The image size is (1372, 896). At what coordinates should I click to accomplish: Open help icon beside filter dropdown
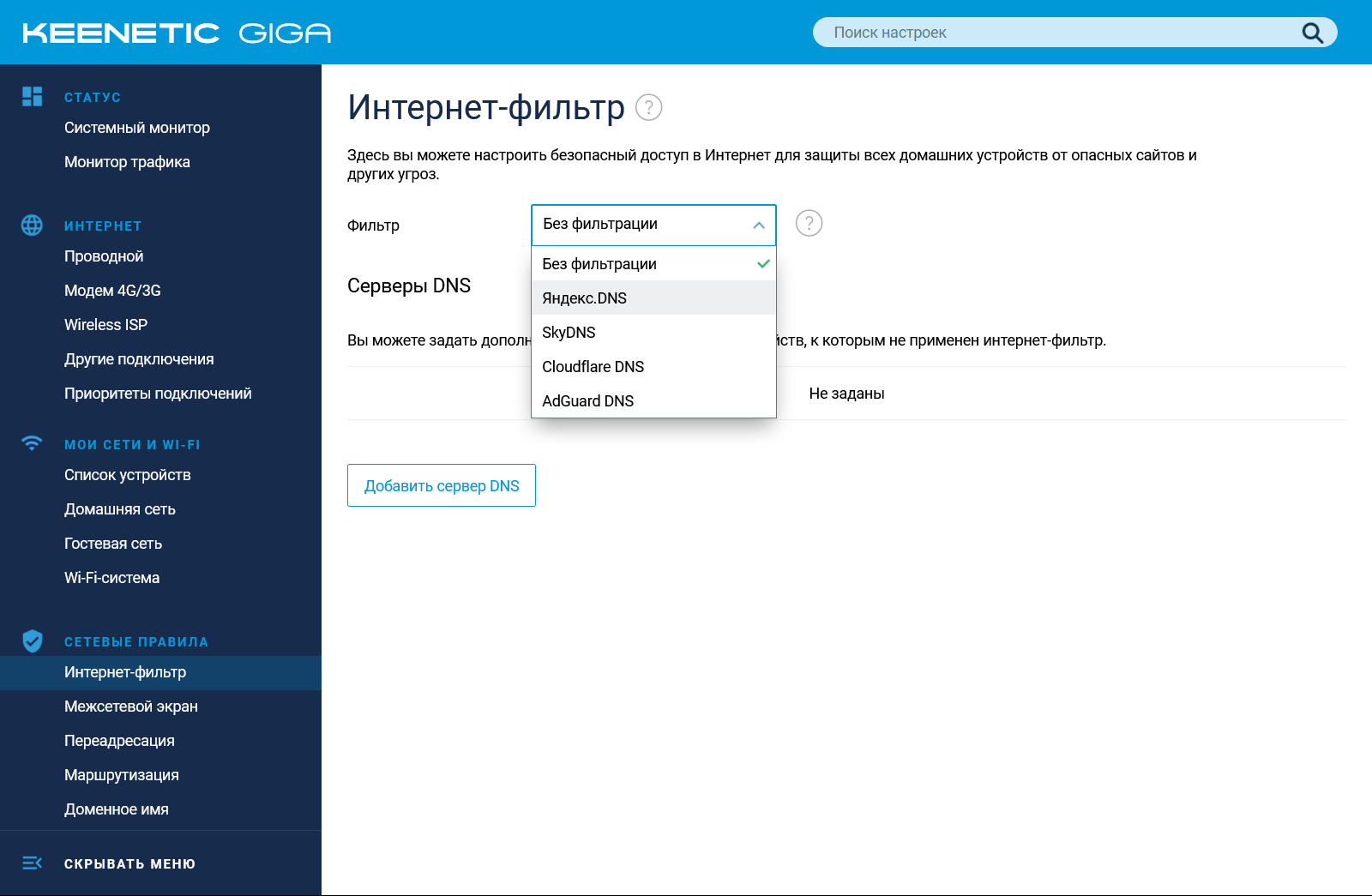click(x=809, y=223)
